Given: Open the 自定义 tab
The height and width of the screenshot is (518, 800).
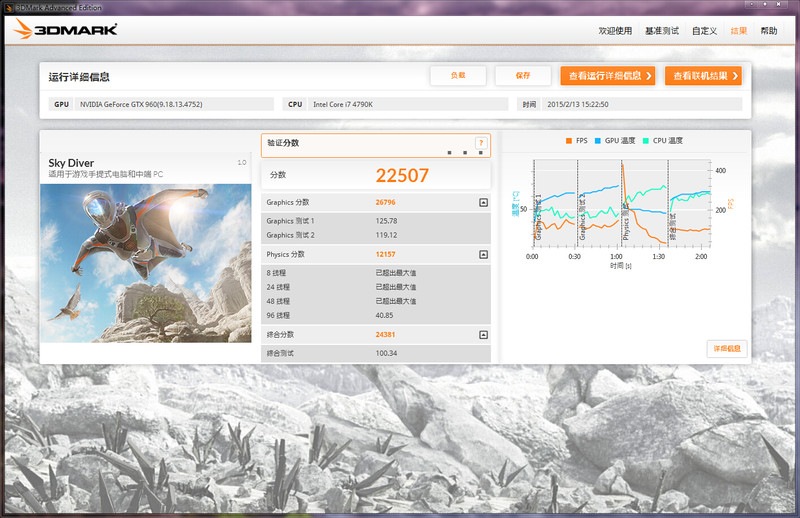Looking at the screenshot, I should 705,31.
